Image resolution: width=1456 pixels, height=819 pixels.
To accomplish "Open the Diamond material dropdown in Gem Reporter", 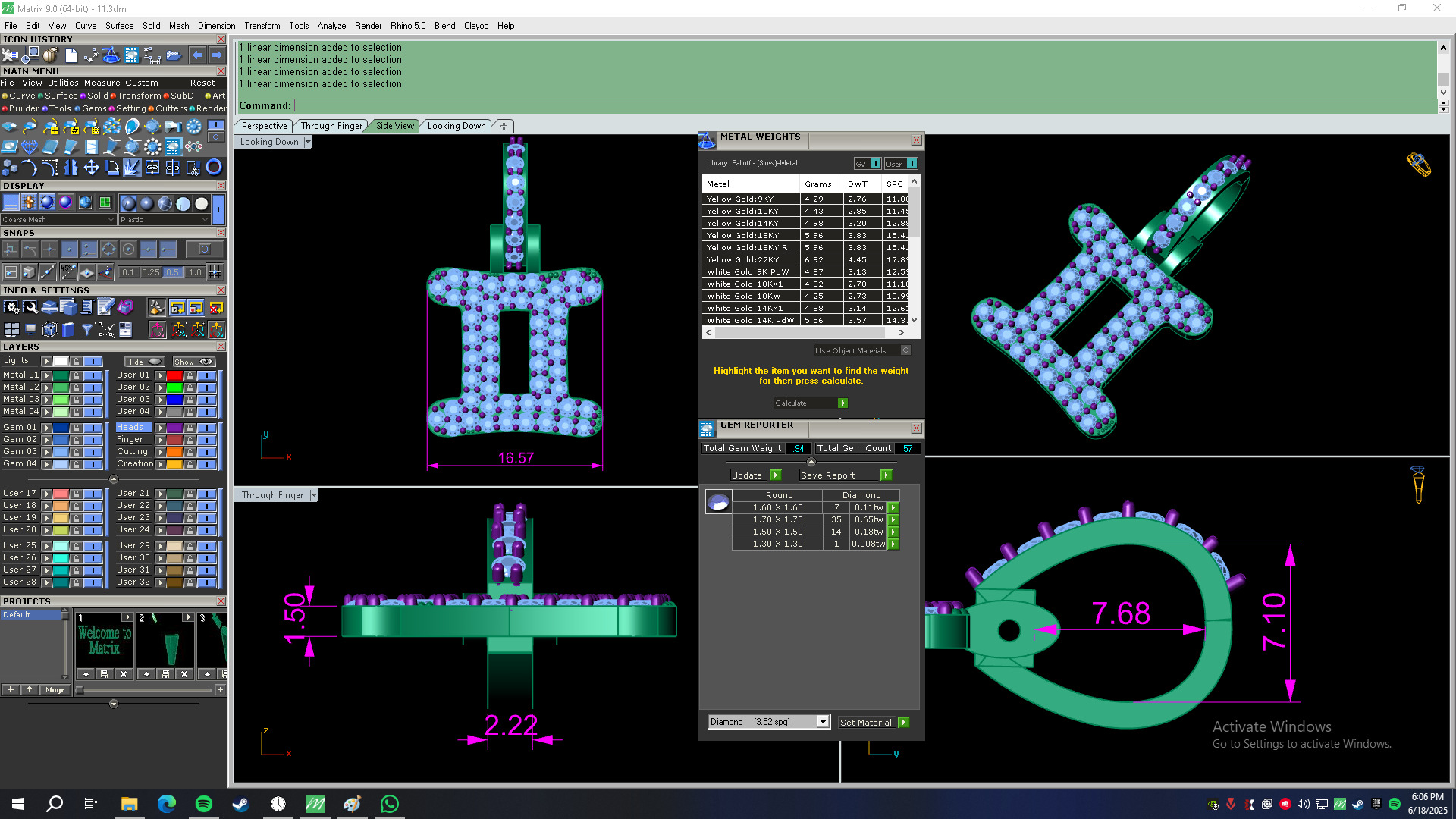I will coord(823,722).
